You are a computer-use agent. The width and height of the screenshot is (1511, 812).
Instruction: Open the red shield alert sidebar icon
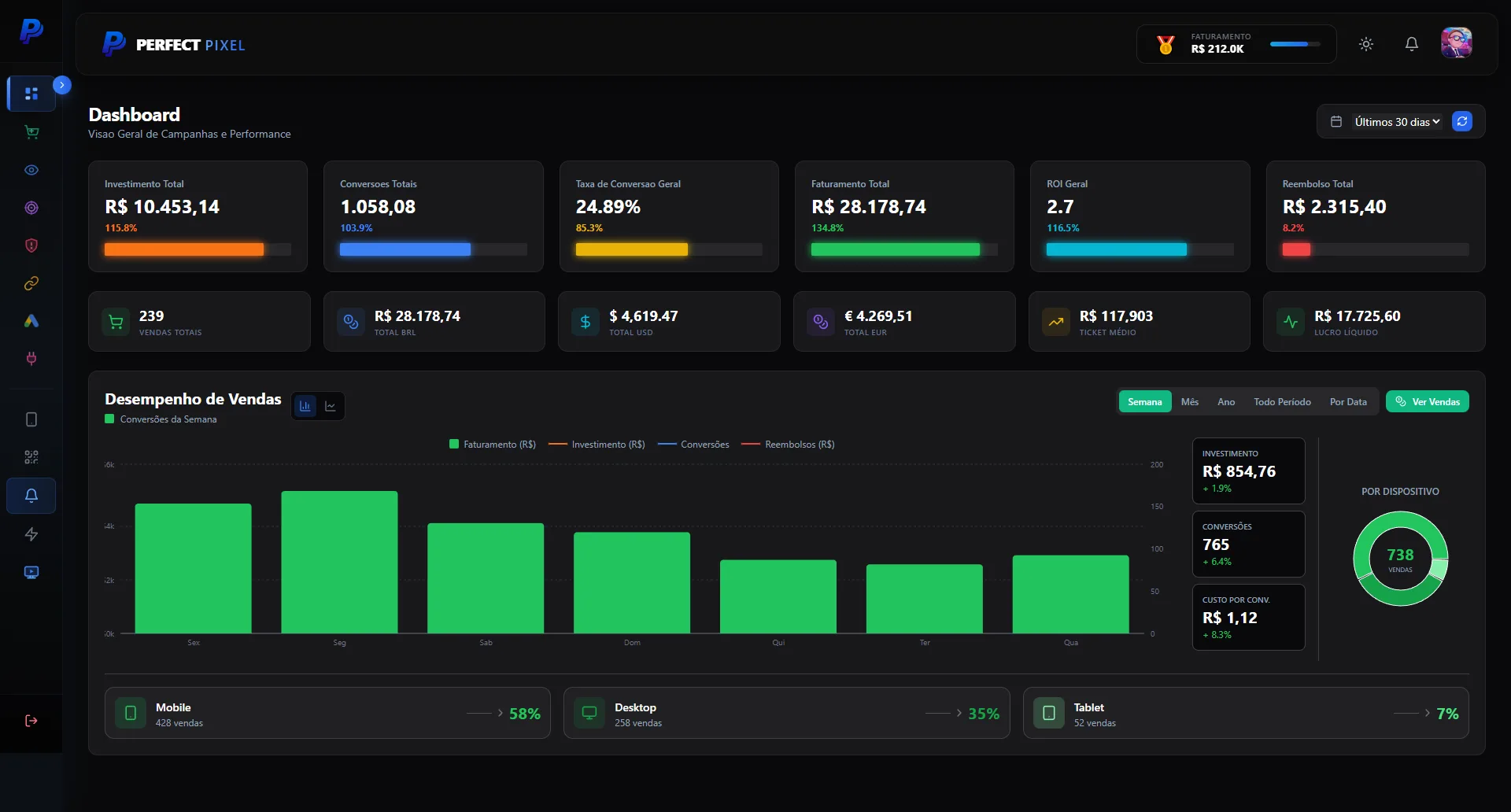(31, 245)
